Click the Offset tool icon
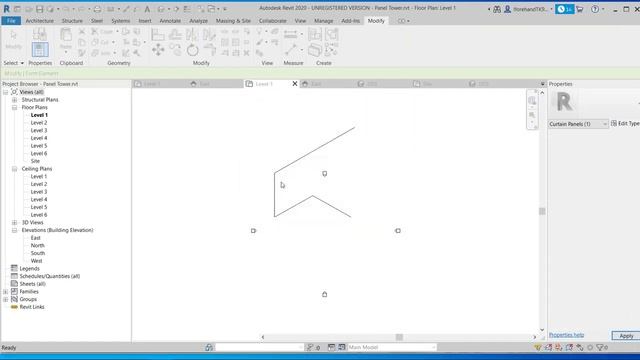The height and width of the screenshot is (360, 640). 176,35
